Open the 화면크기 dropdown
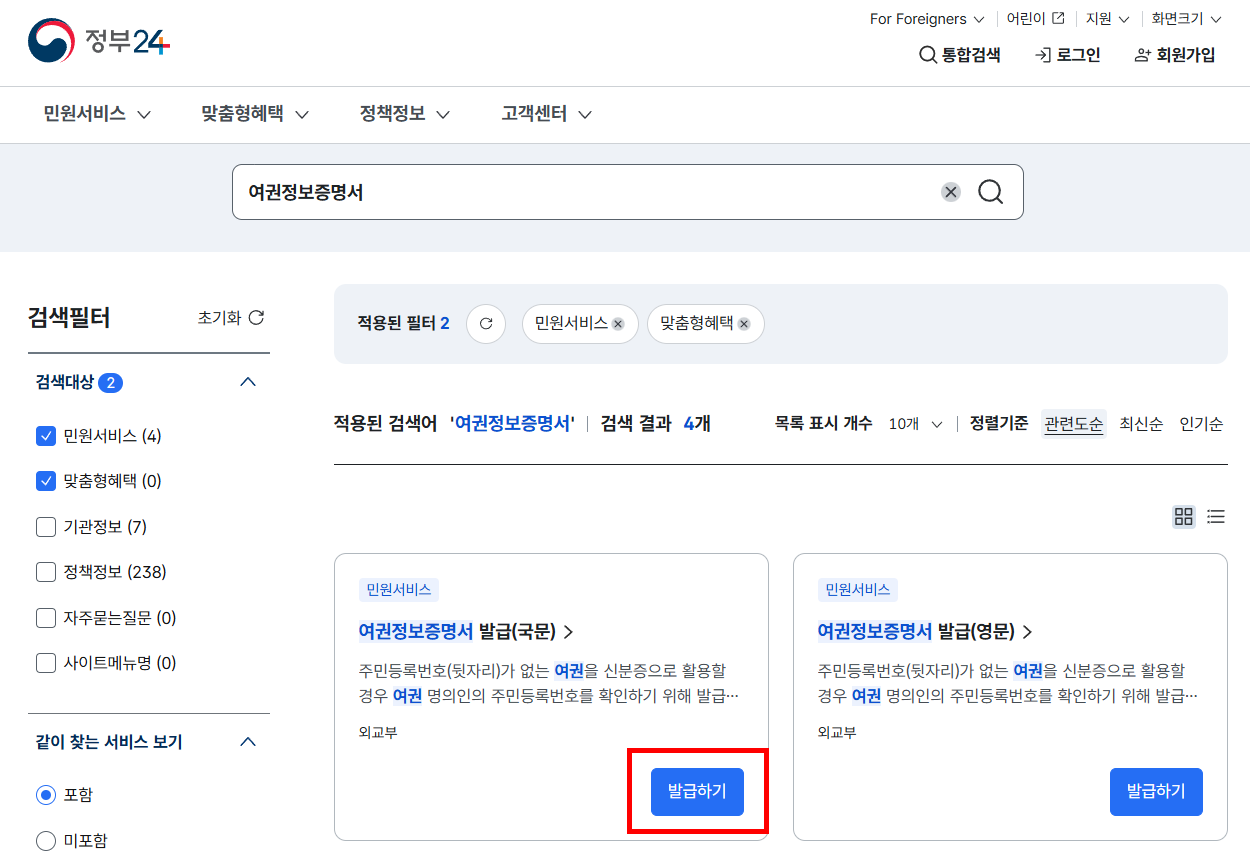The height and width of the screenshot is (859, 1250). point(1186,19)
